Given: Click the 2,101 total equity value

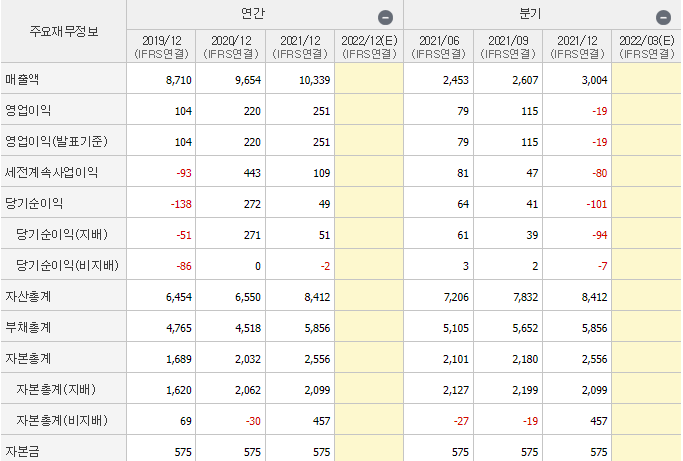Looking at the screenshot, I should click(456, 359).
